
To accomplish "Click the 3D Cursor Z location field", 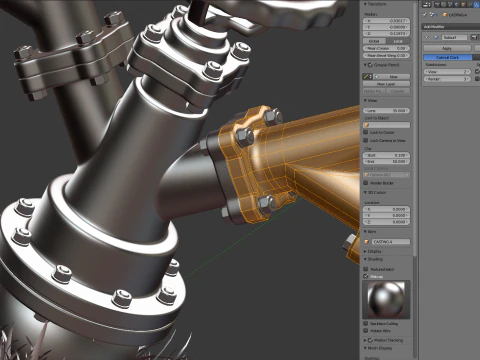I will pyautogui.click(x=386, y=222).
